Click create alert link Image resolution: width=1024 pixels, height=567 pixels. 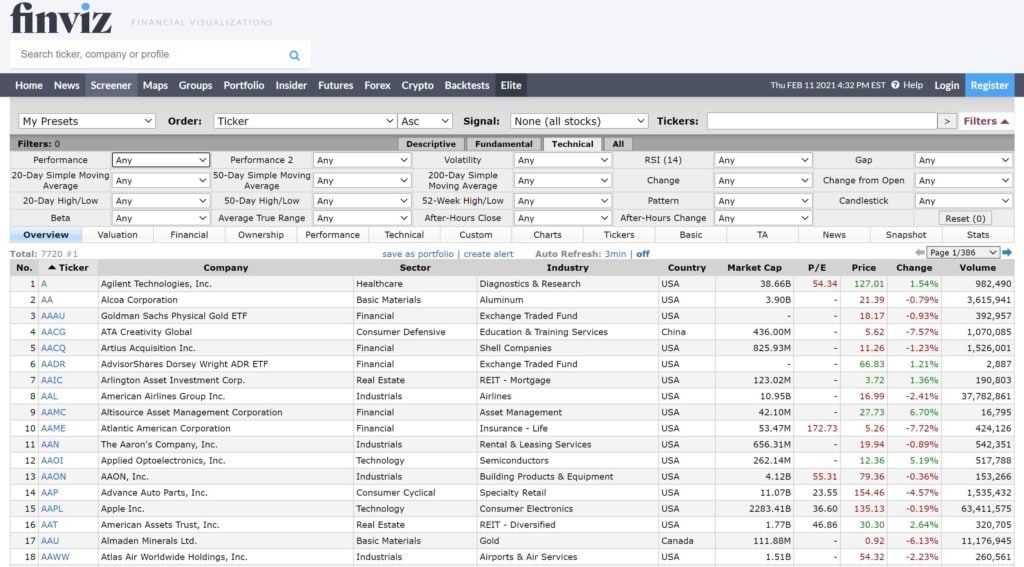click(488, 253)
